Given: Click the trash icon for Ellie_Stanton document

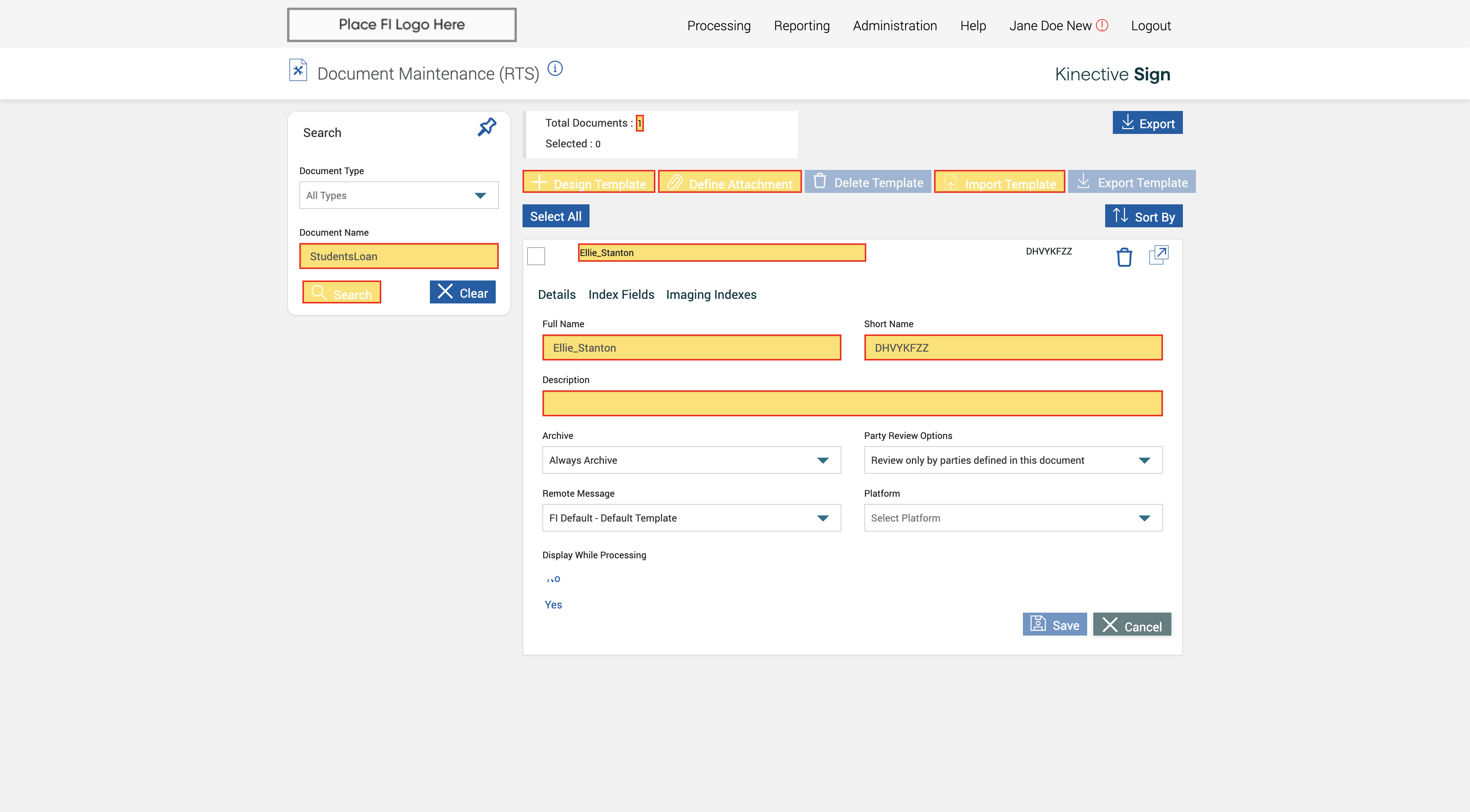Looking at the screenshot, I should point(1124,257).
